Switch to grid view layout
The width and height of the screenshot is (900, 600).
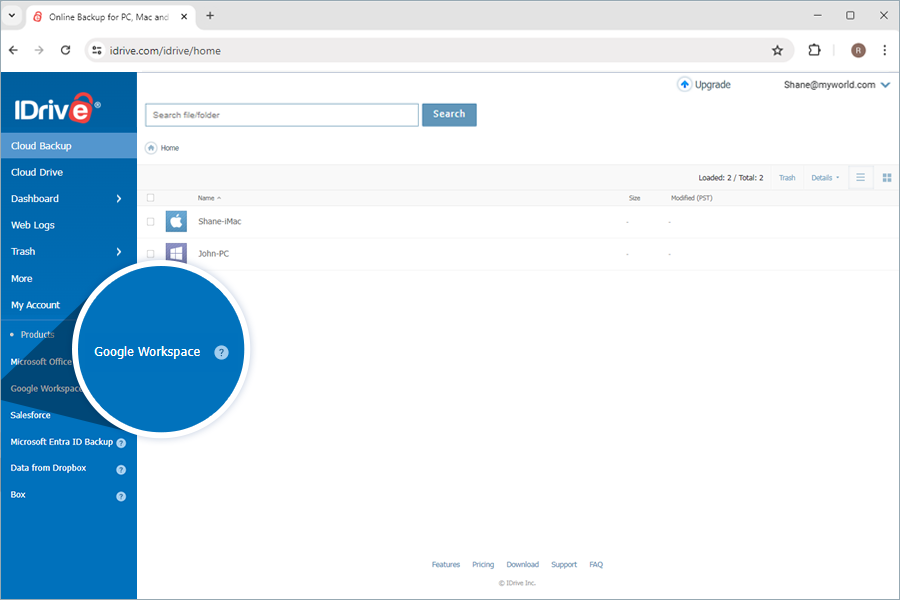tap(887, 177)
